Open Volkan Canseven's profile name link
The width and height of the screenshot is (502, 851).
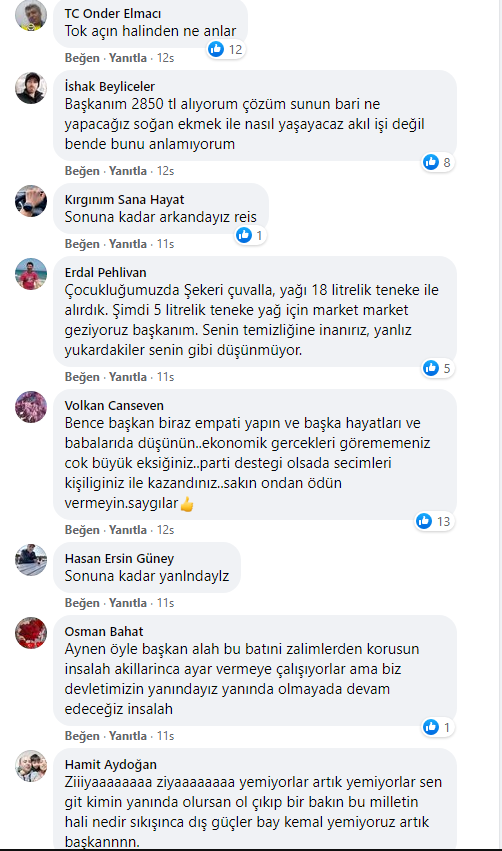coord(114,405)
